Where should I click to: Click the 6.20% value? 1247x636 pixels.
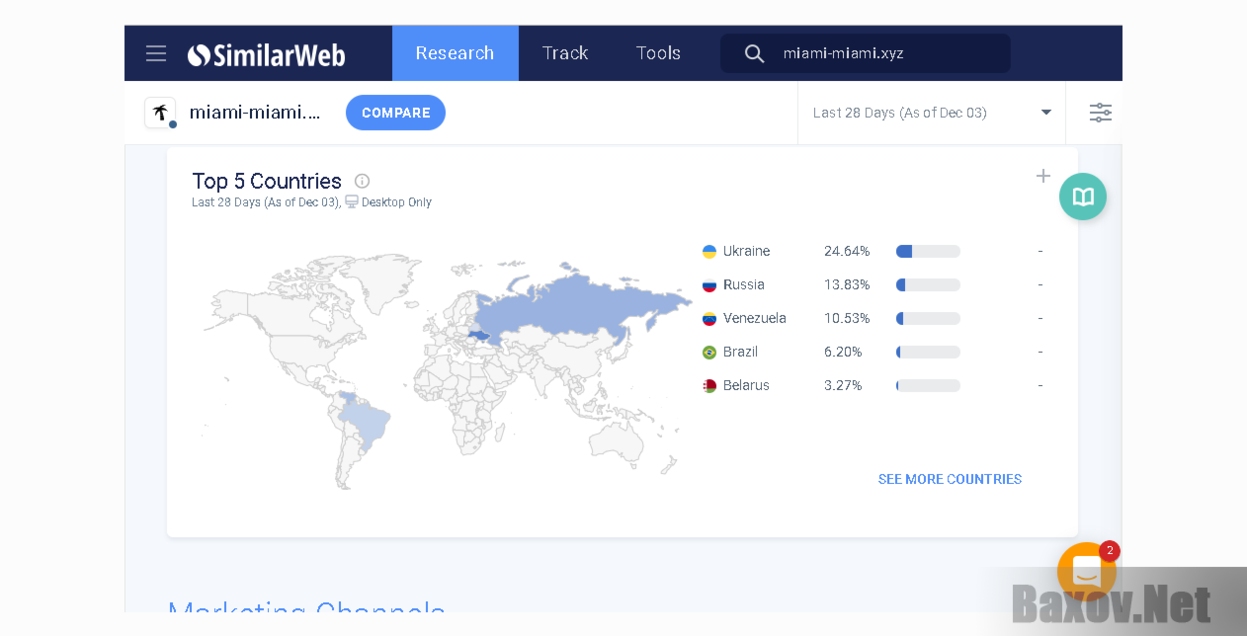click(843, 352)
